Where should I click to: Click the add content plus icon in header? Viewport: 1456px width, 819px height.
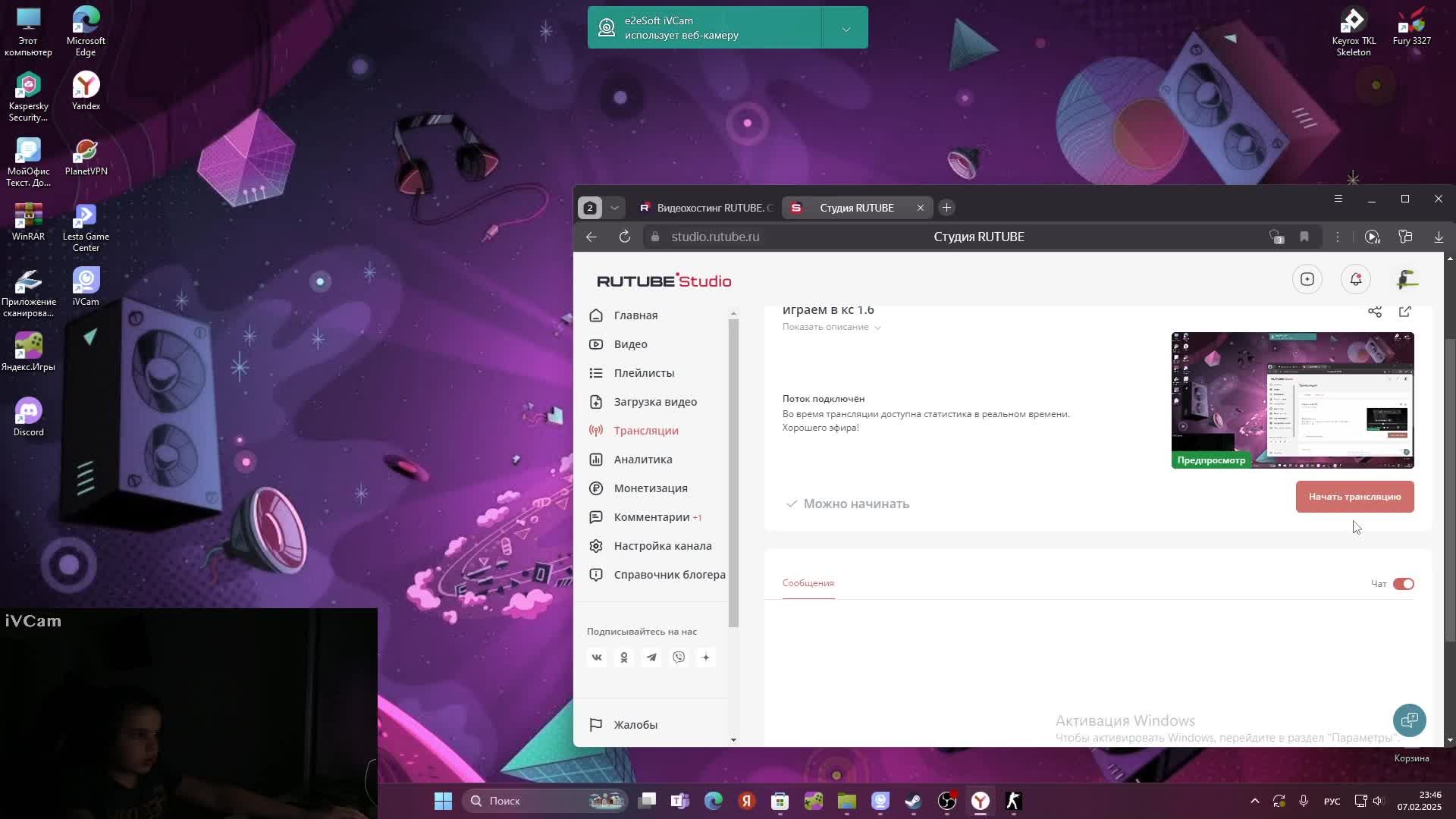[x=1307, y=280]
